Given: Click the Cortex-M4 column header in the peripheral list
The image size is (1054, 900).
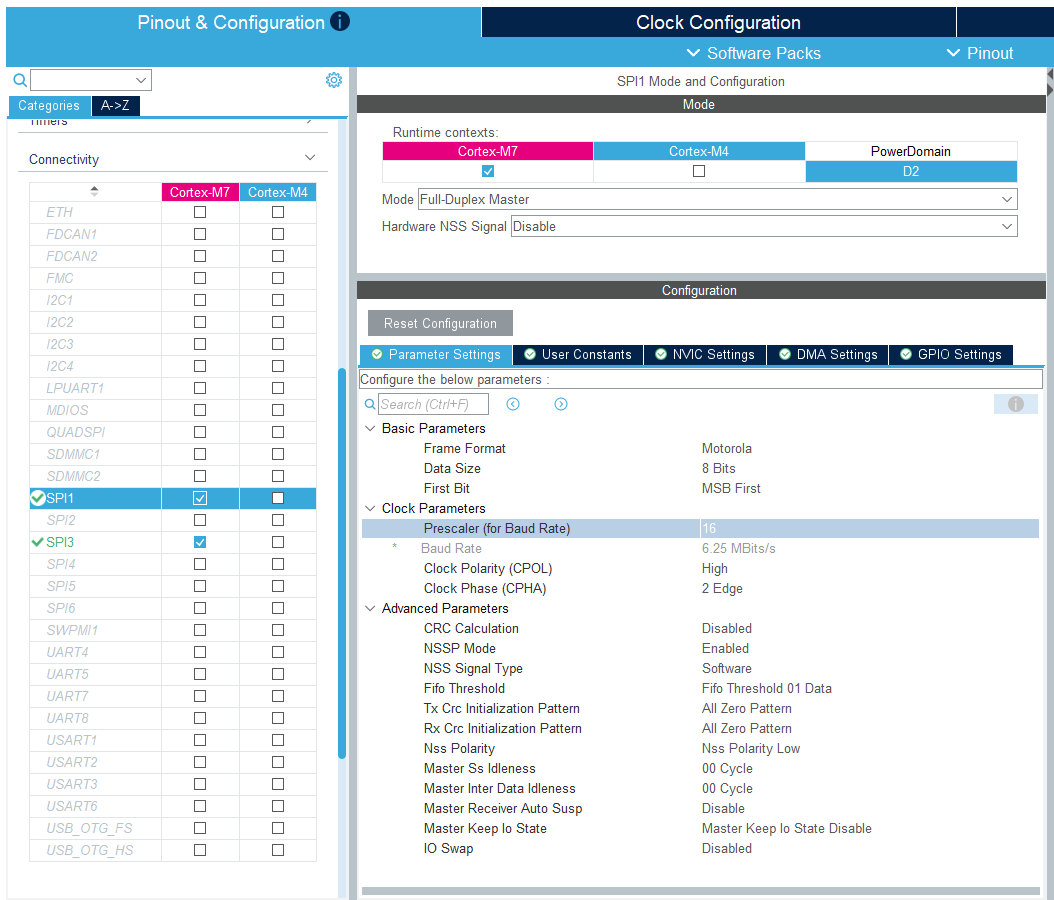Looking at the screenshot, I should pos(278,192).
